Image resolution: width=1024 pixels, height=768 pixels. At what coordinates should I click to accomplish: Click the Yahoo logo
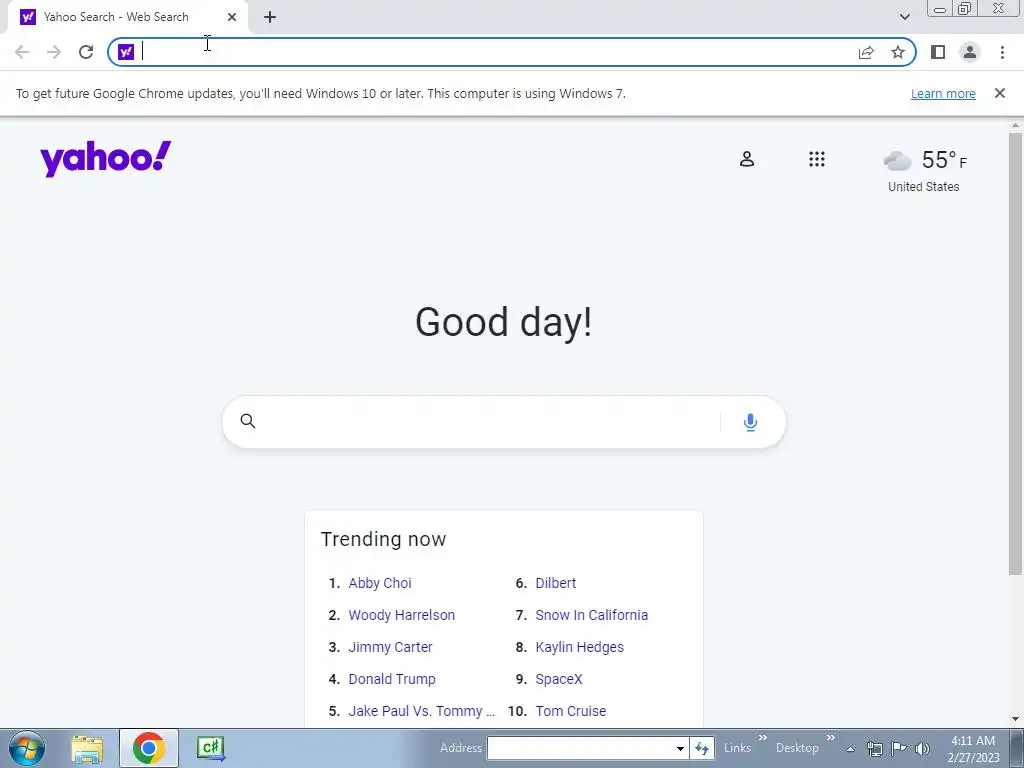105,159
